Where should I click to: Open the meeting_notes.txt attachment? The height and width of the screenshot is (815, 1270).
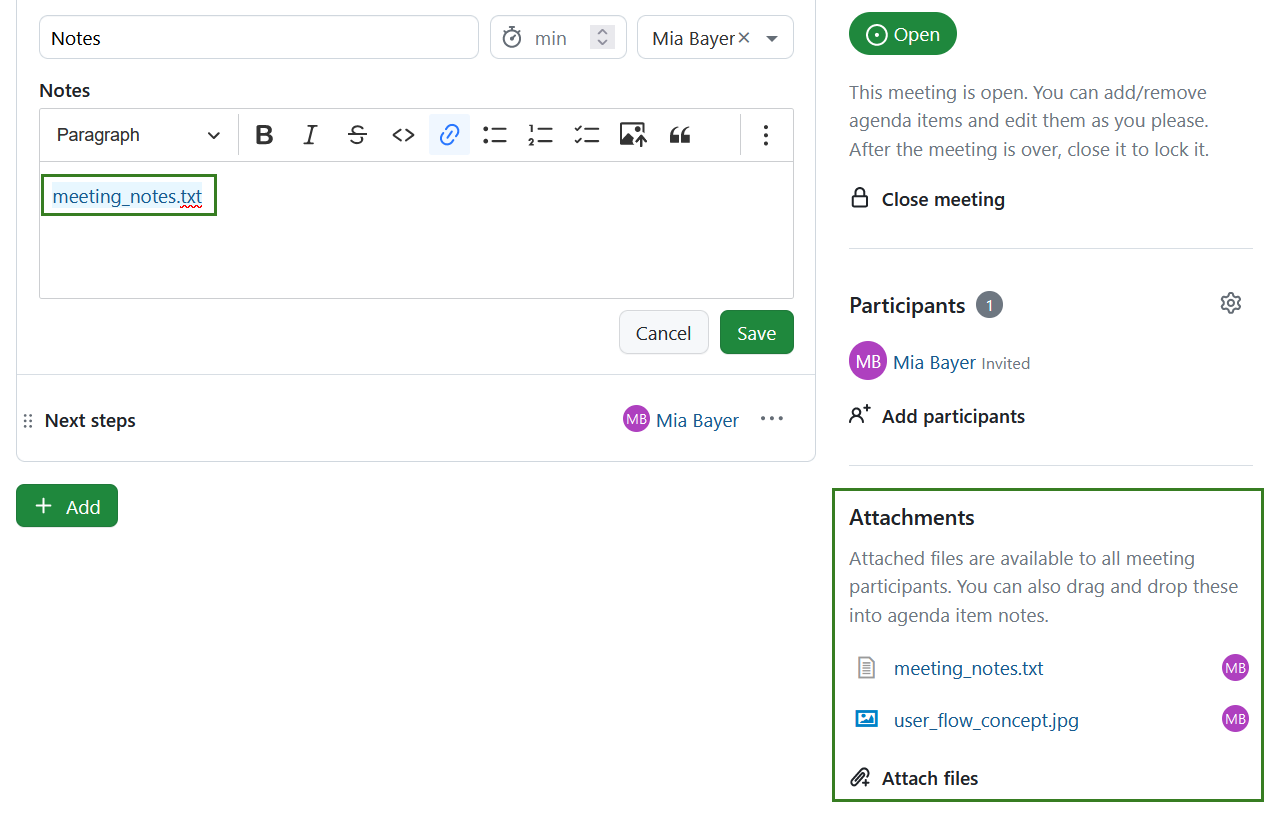968,668
